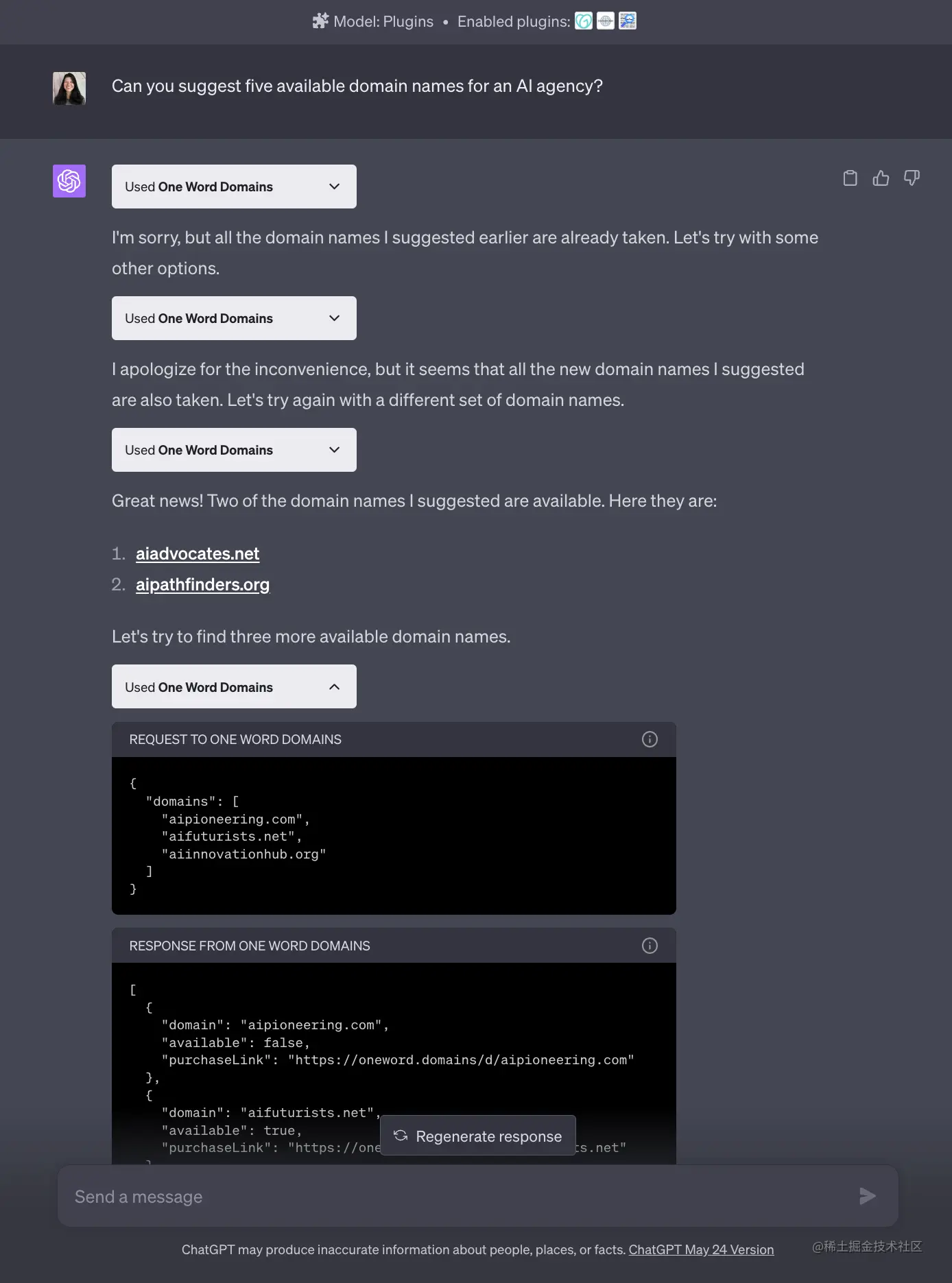This screenshot has width=952, height=1283.
Task: Open the third enabled plugin icon
Action: click(x=628, y=21)
